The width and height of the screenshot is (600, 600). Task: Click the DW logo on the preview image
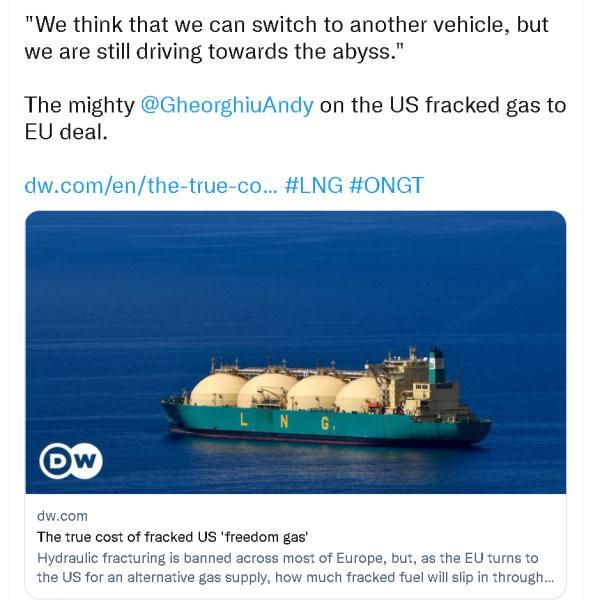tap(71, 461)
